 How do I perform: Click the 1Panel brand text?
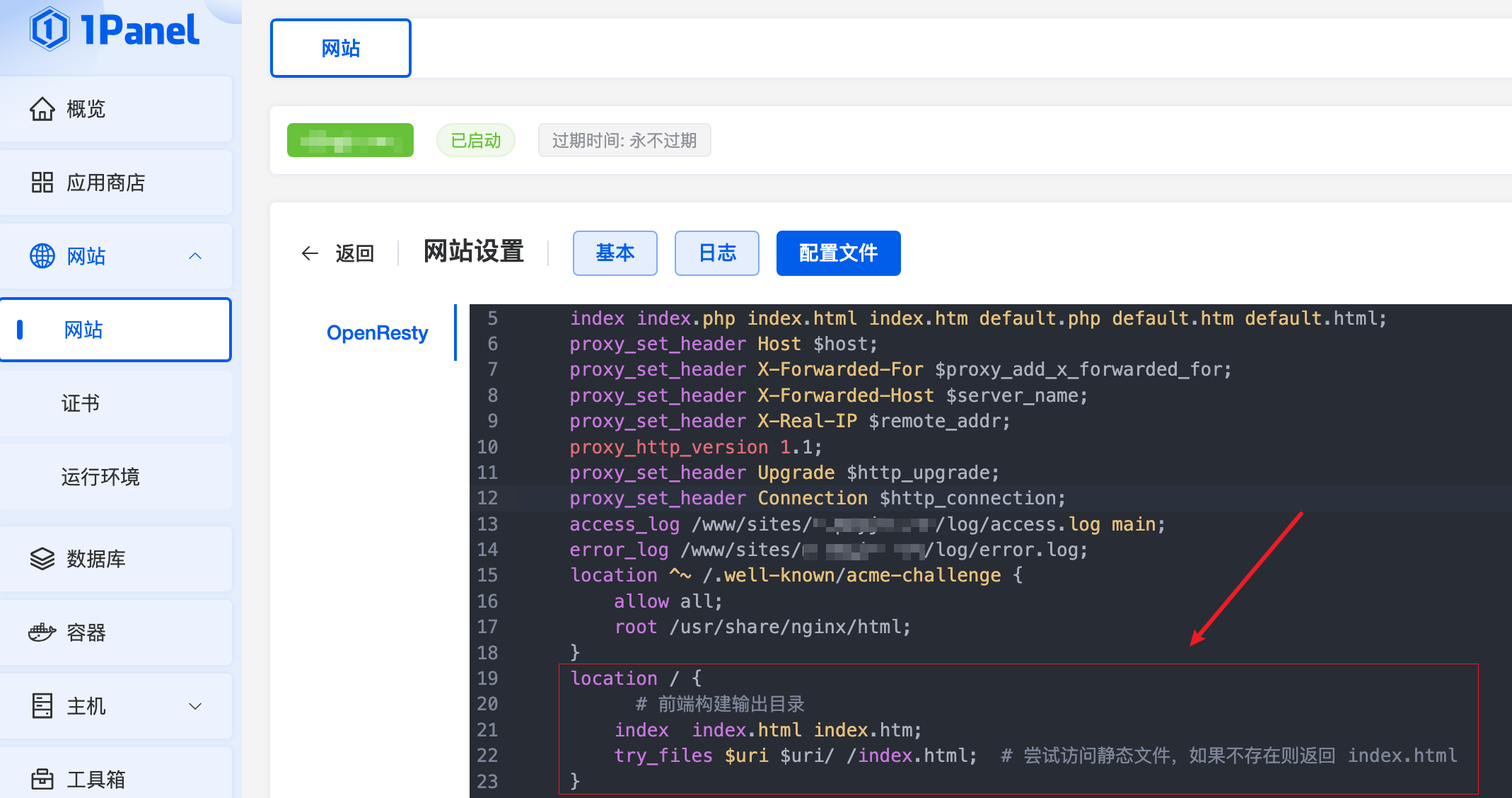point(140,30)
